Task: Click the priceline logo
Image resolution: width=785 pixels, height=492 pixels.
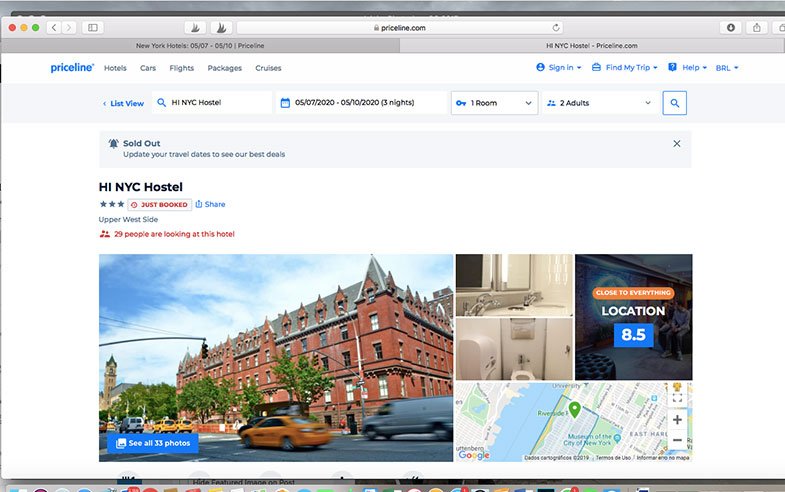Action: (72, 68)
